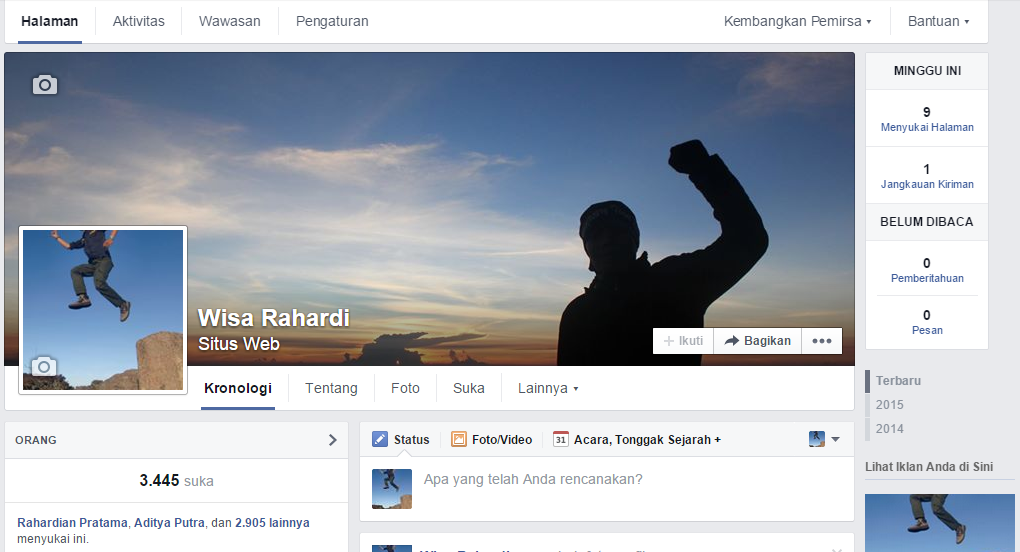
Task: Jump to 2014 in timeline
Action: [x=889, y=429]
